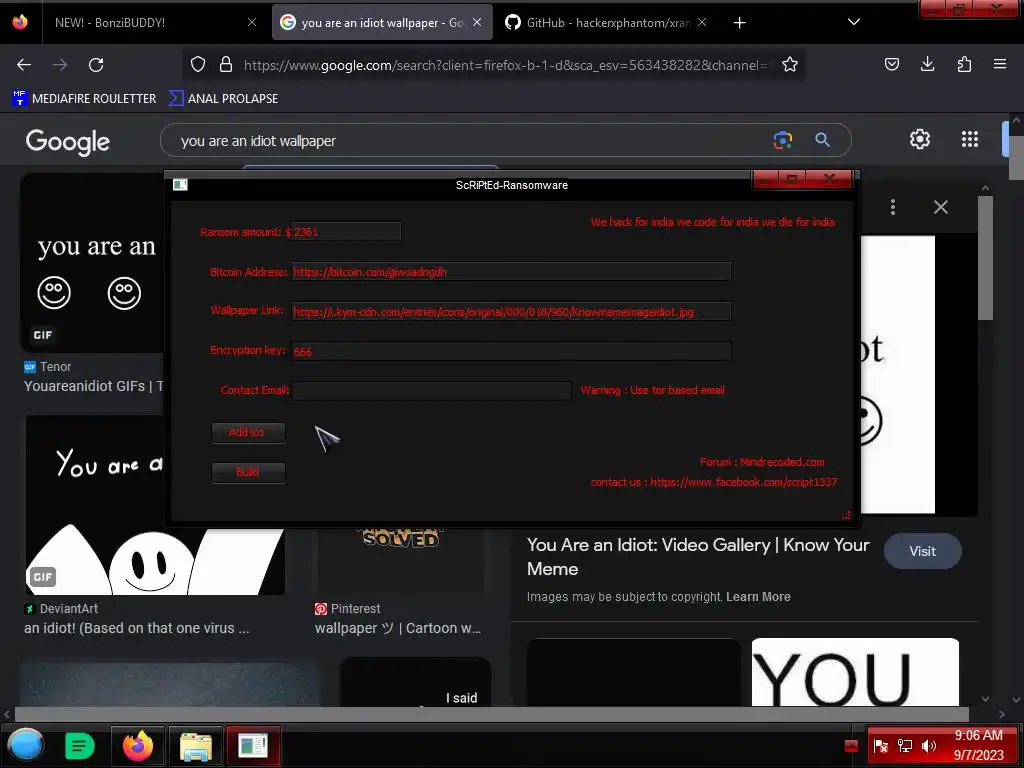The image size is (1024, 768).
Task: Open clock showing 9:06 AM
Action: [x=978, y=745]
